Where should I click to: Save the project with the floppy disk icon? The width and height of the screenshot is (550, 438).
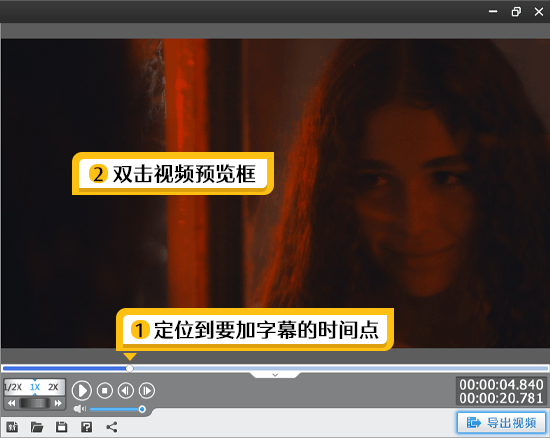(x=62, y=427)
